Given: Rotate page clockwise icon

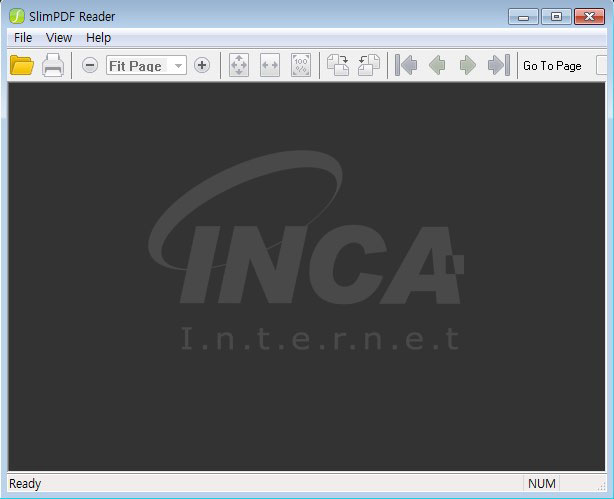Looking at the screenshot, I should click(x=338, y=65).
